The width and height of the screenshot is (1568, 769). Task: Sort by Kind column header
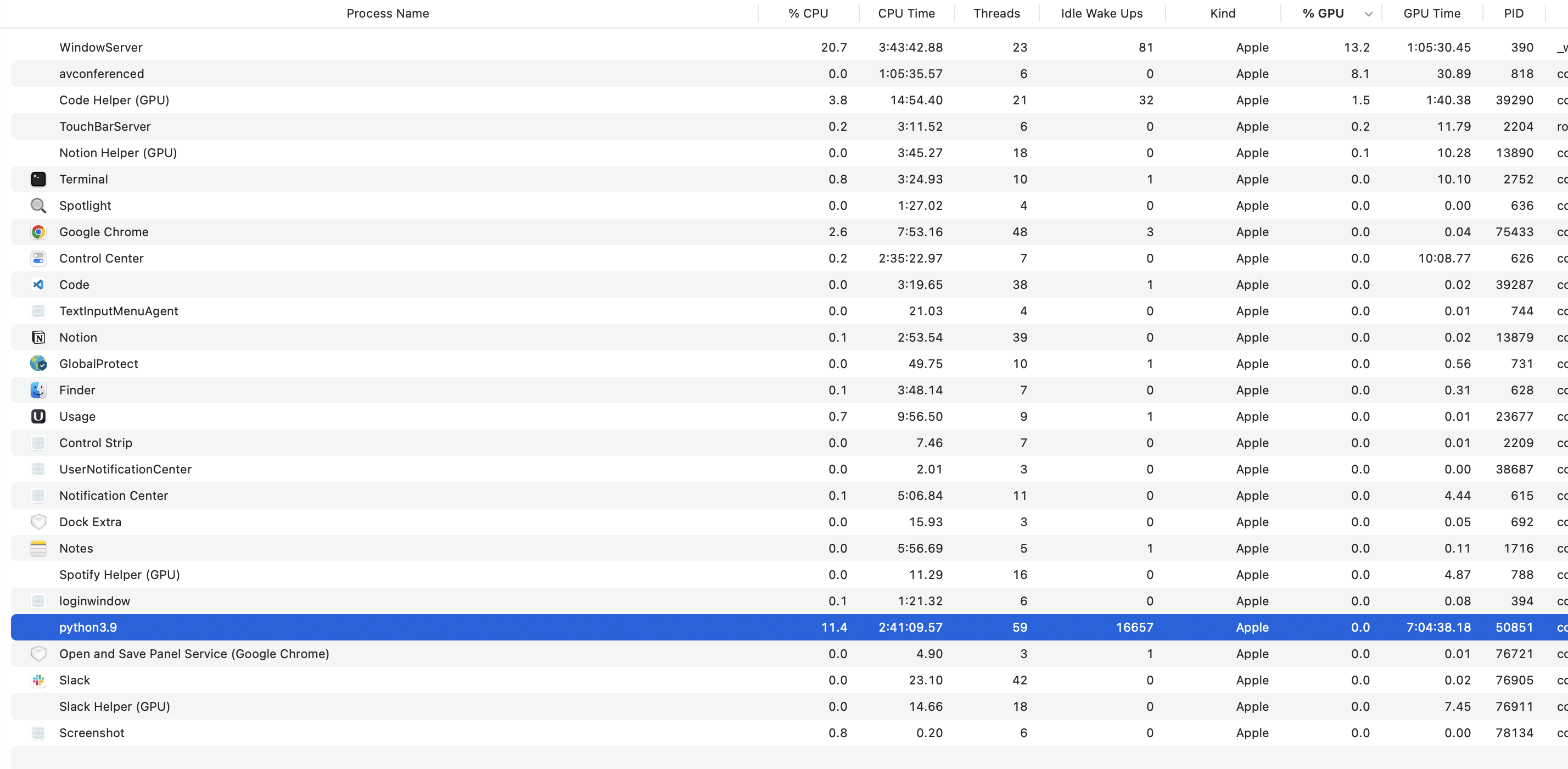point(1223,13)
